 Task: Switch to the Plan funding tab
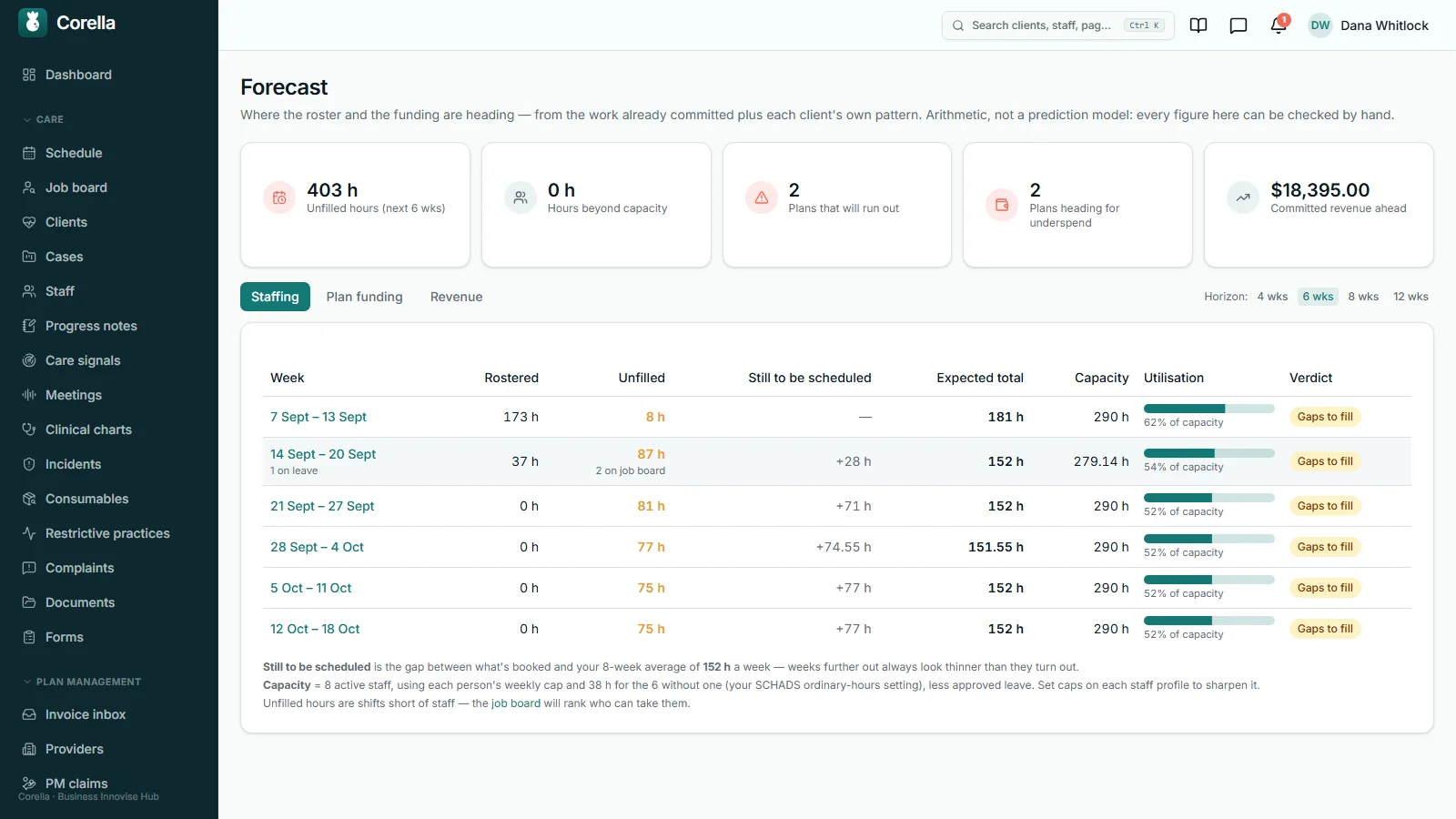click(364, 297)
